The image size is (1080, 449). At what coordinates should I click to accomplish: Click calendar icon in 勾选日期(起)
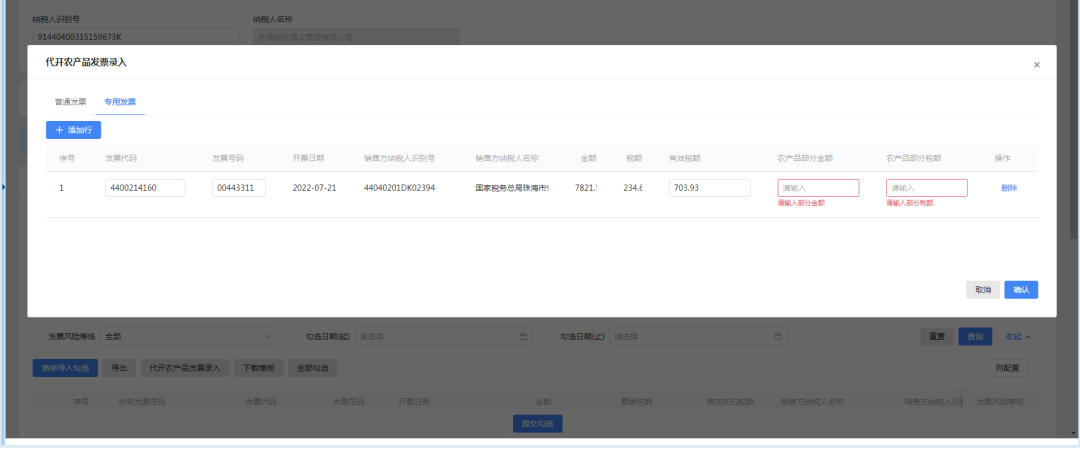[523, 337]
